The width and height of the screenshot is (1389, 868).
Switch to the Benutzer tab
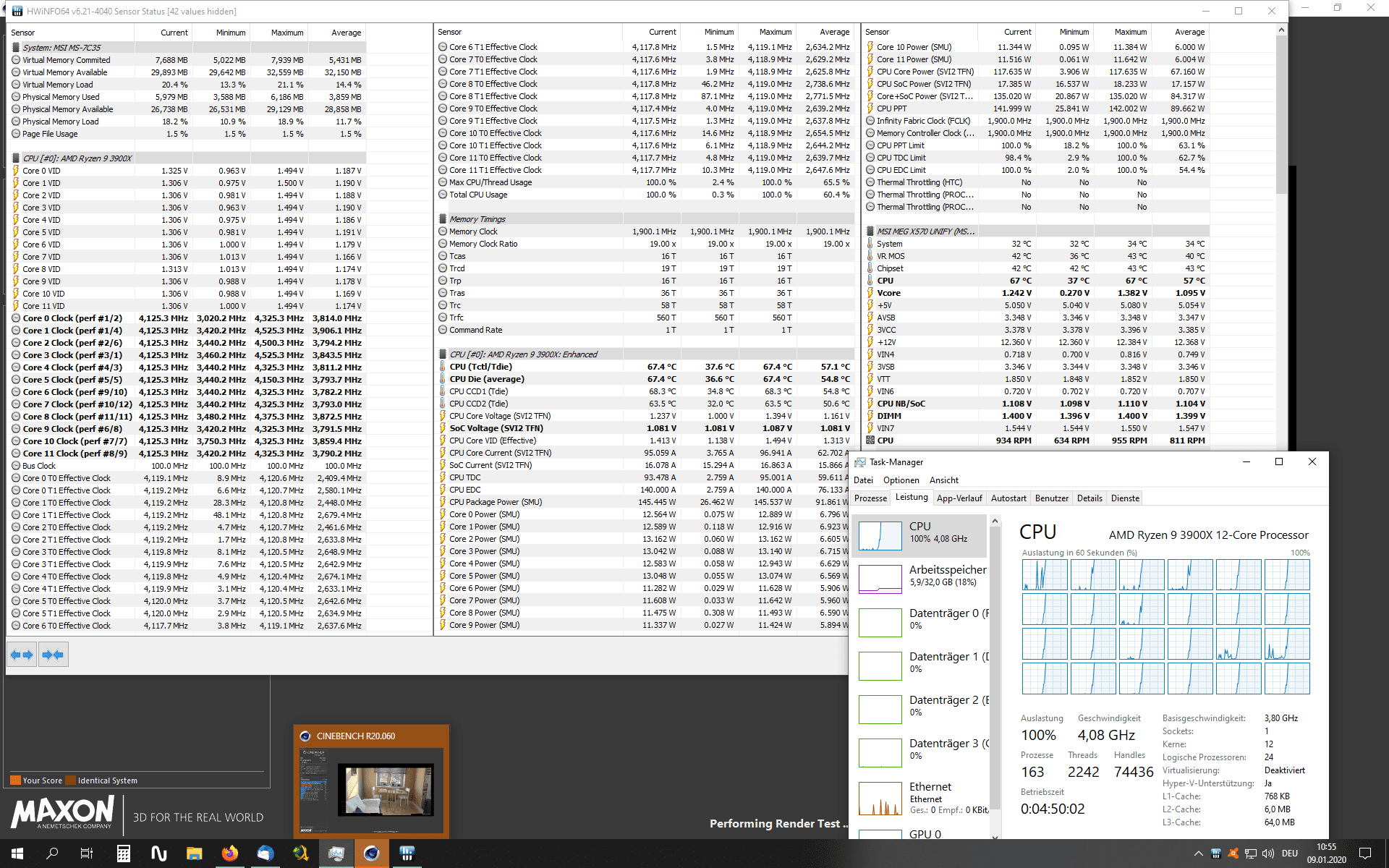[x=1051, y=498]
